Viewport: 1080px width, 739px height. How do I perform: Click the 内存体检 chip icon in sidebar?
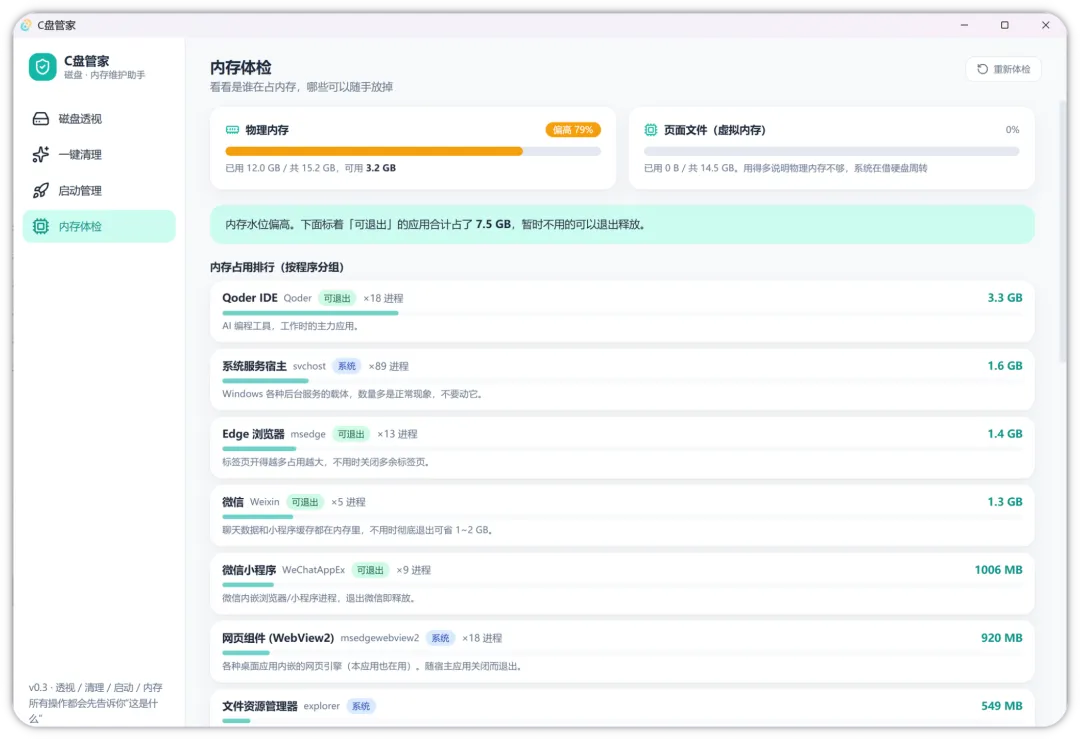tap(41, 226)
